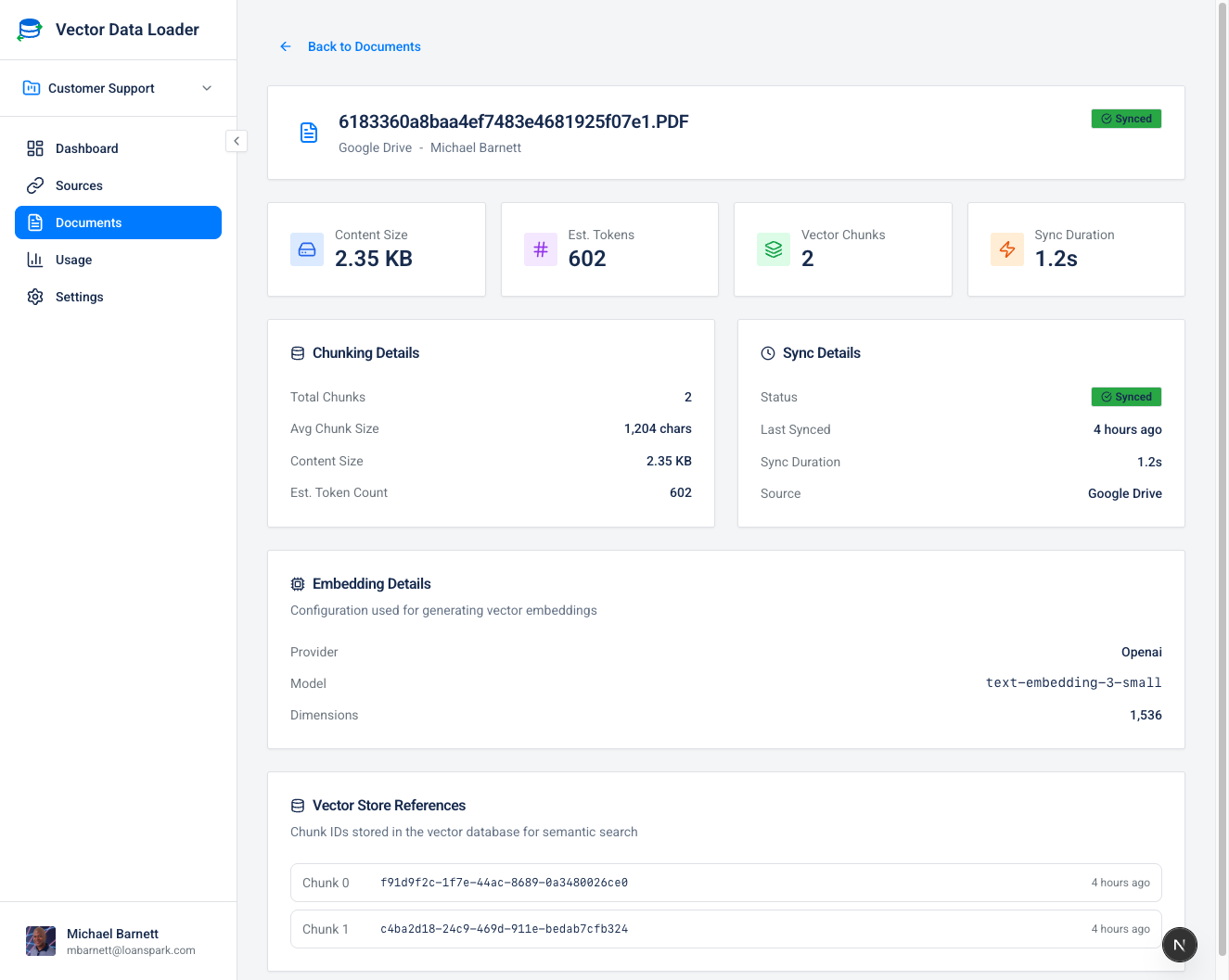Viewport: 1229px width, 980px height.
Task: Go to the Usage page
Action: [x=73, y=260]
